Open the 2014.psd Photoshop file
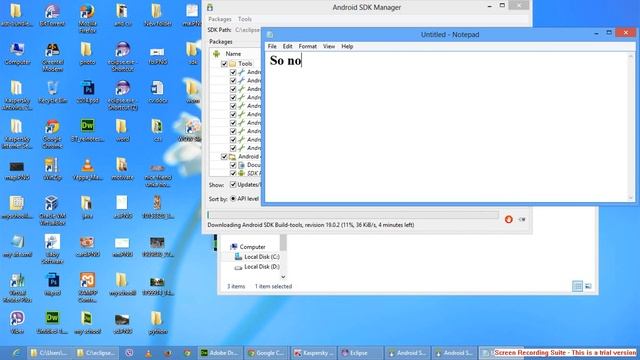This screenshot has width=640, height=360. click(x=87, y=92)
